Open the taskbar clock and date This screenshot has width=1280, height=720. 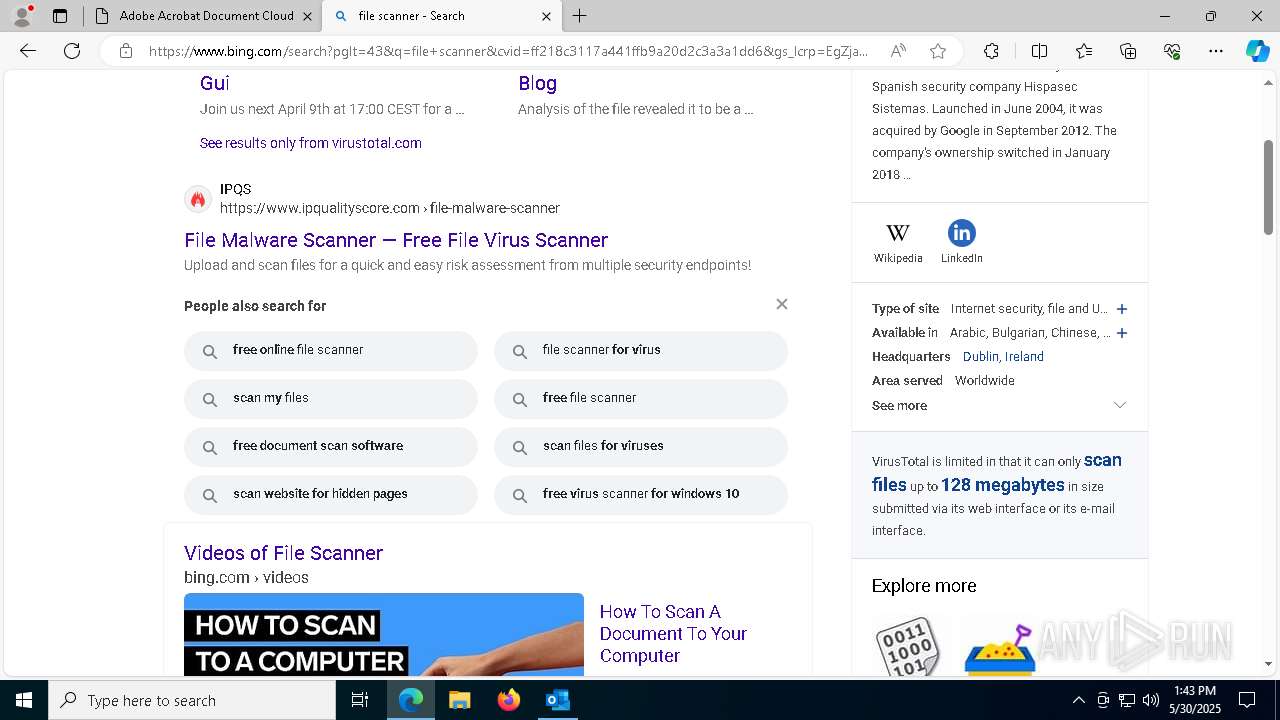point(1195,700)
